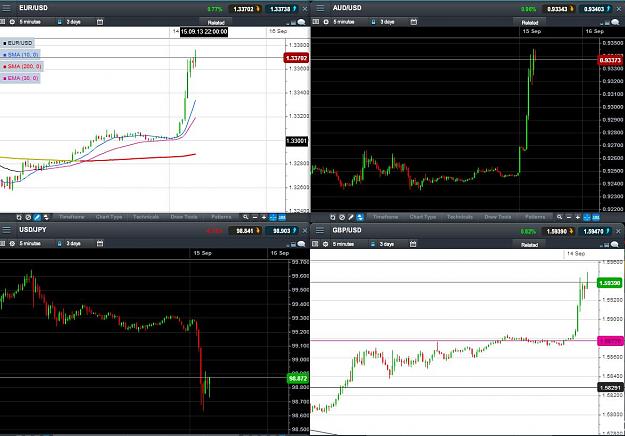
Task: Click the reset/refresh icon under EUR/USD chart
Action: (x=19, y=217)
